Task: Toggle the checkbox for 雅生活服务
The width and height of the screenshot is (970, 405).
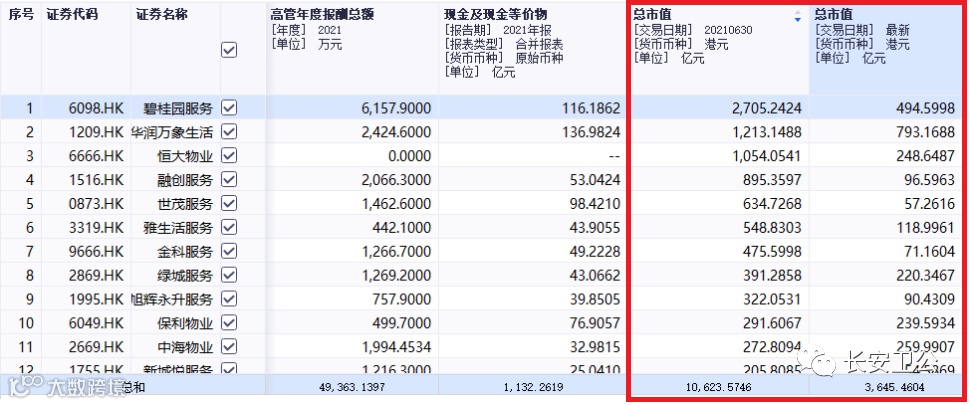Action: [229, 228]
